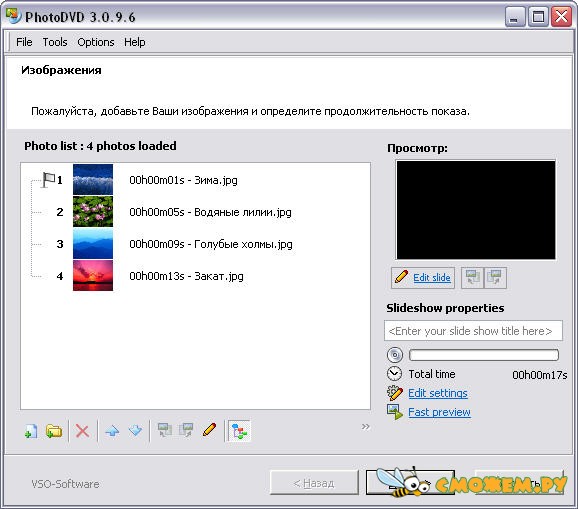Click the Edit slide link
The width and height of the screenshot is (578, 509).
[x=432, y=278]
